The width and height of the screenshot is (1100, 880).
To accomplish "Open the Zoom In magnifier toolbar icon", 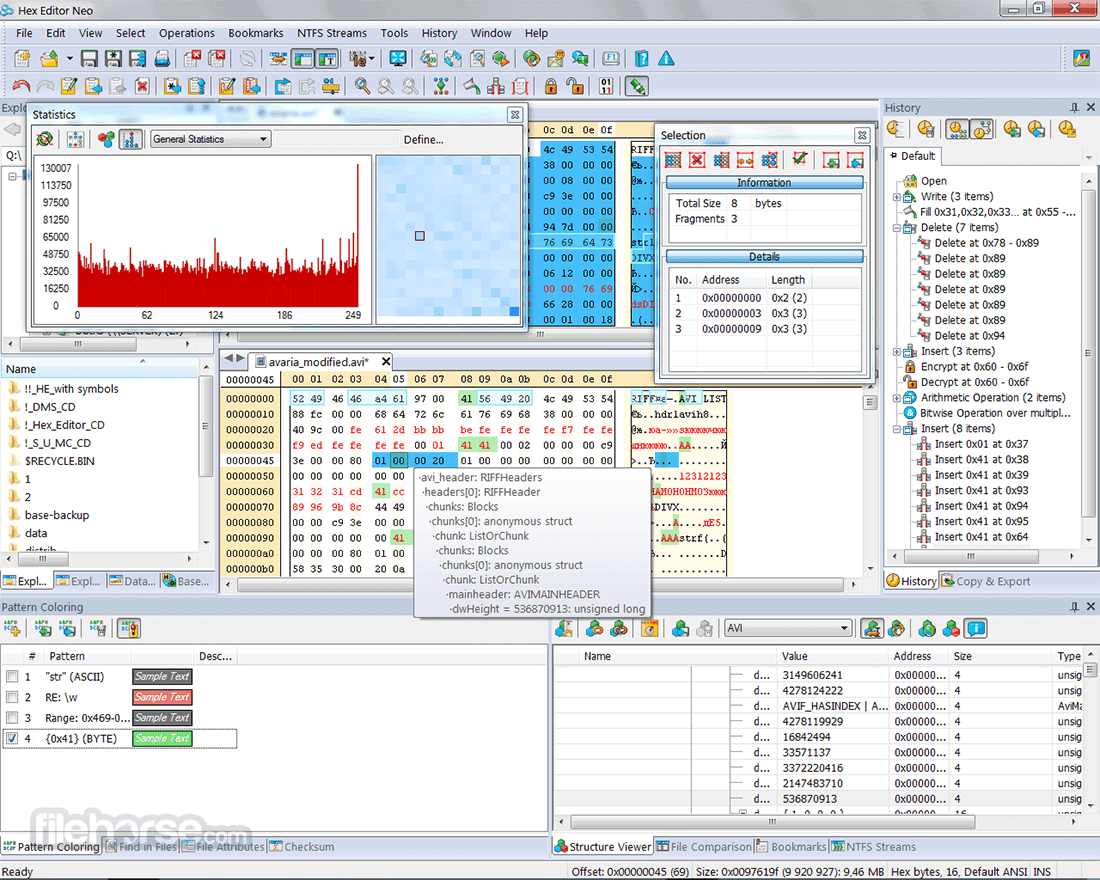I will click(x=362, y=86).
